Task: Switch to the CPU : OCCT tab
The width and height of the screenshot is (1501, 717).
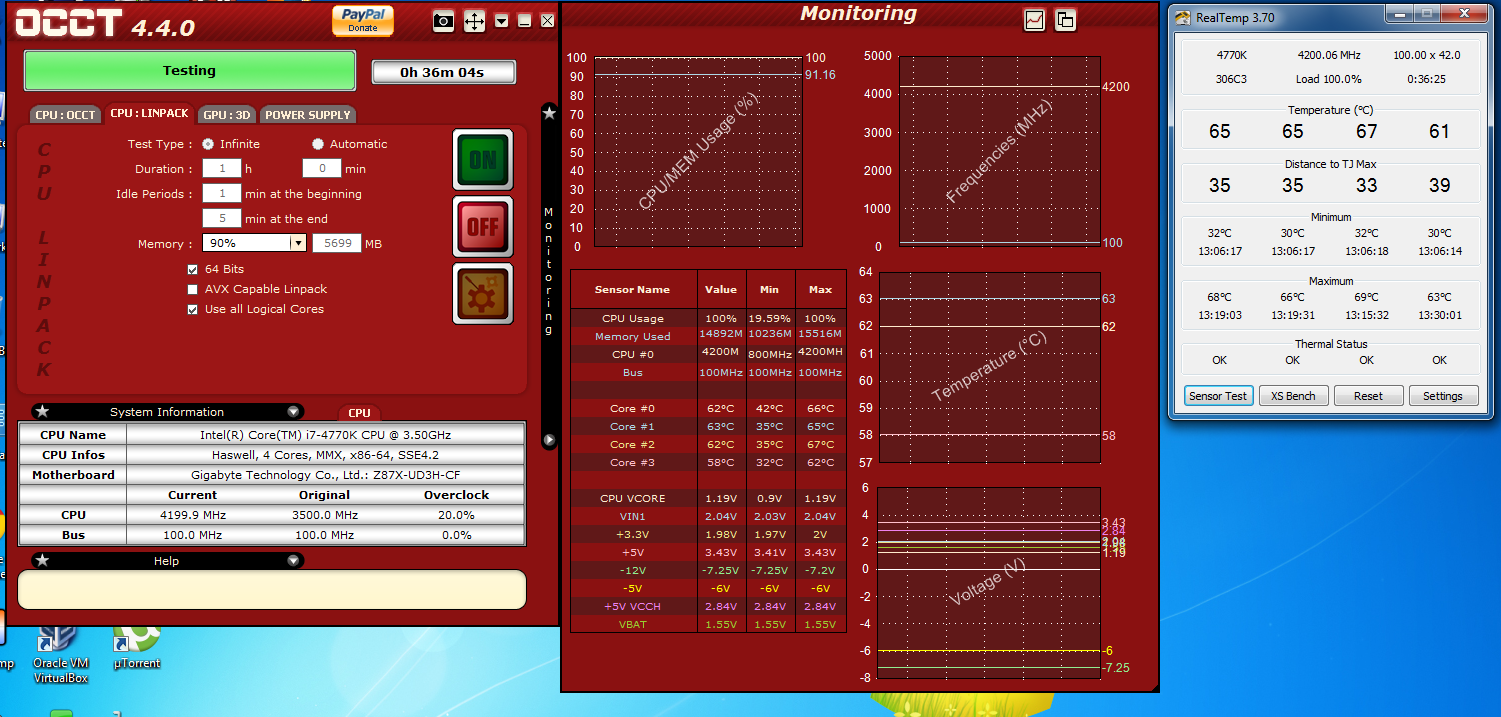Action: [65, 115]
